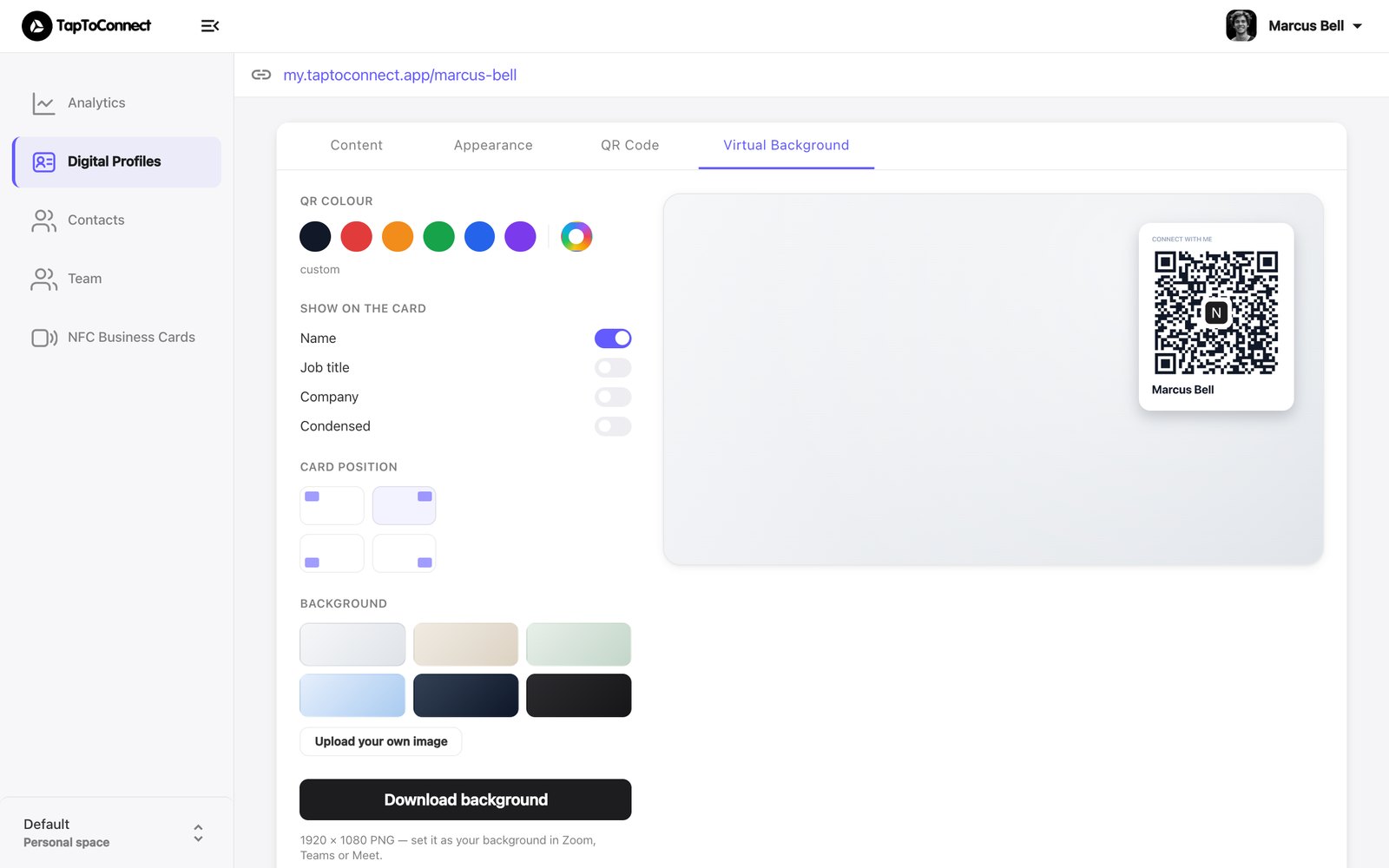Open Analytics from the sidebar
Viewport: 1389px width, 868px height.
coord(116,103)
